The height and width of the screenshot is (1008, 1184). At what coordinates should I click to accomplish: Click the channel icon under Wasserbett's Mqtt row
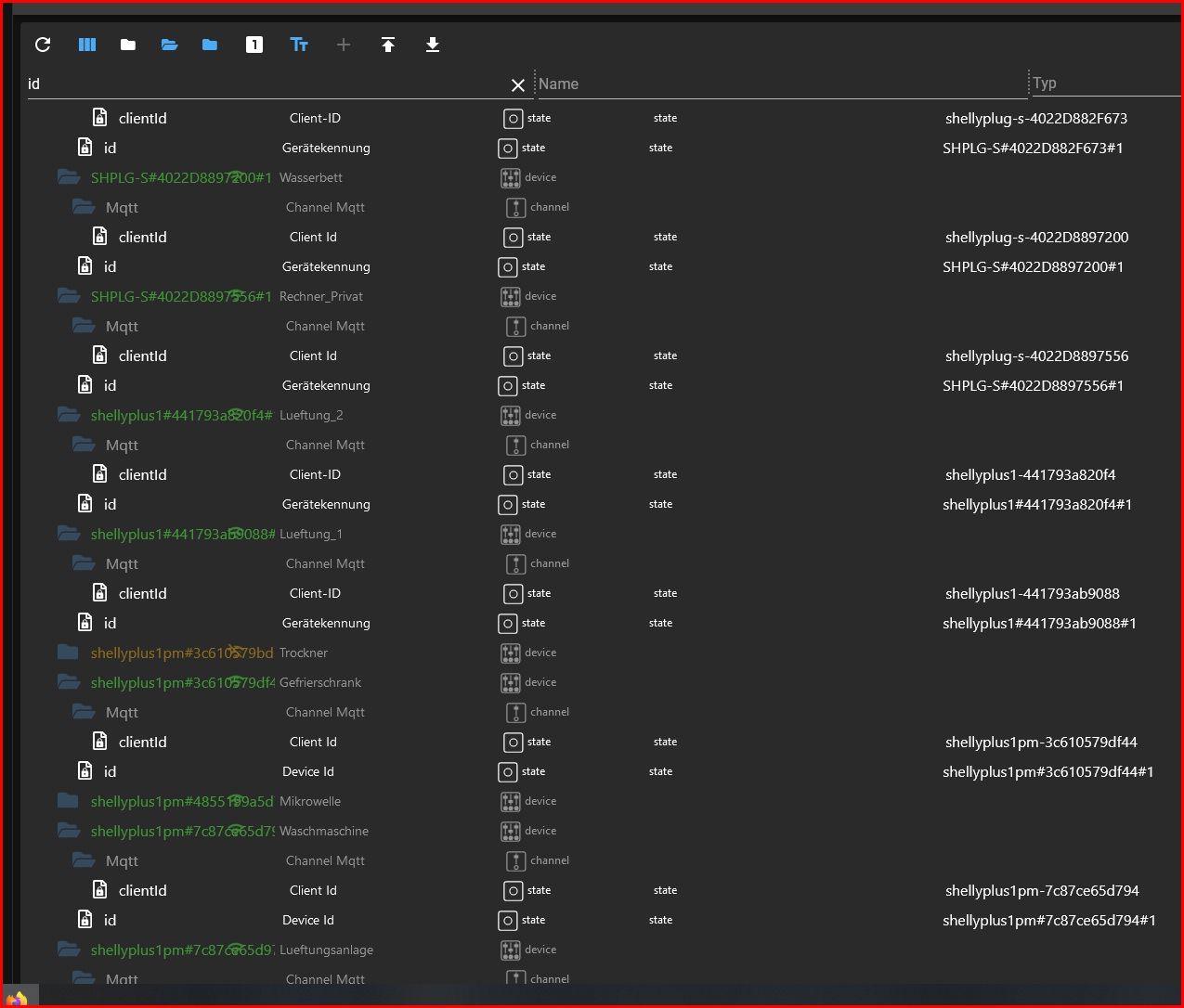(x=515, y=207)
